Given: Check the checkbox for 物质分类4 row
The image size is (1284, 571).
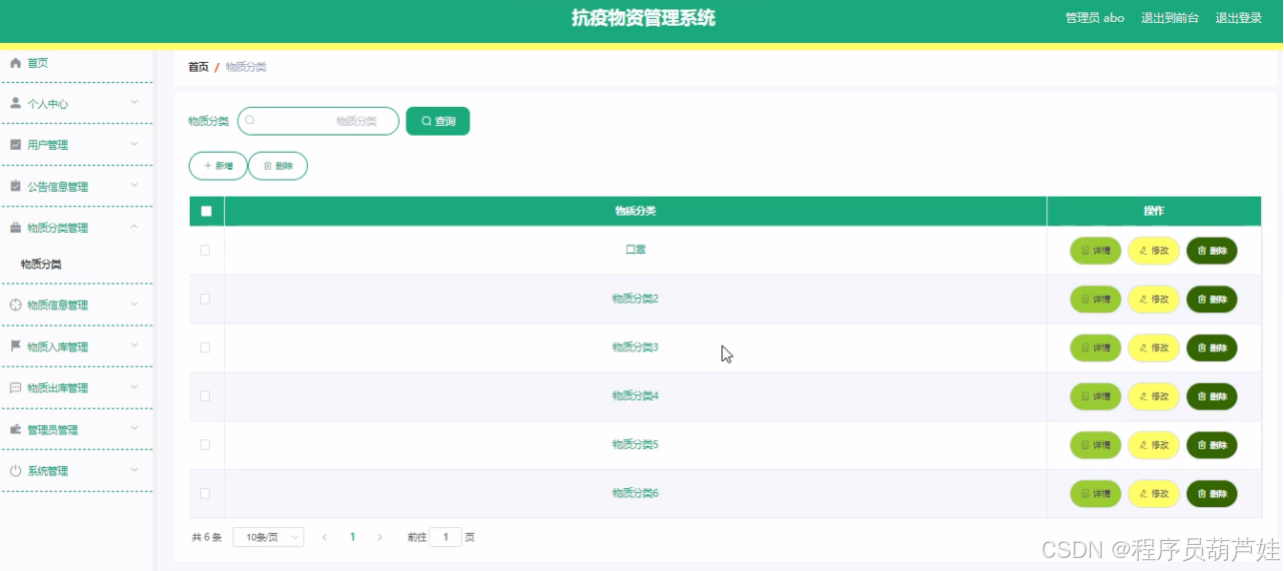Looking at the screenshot, I should tap(205, 396).
